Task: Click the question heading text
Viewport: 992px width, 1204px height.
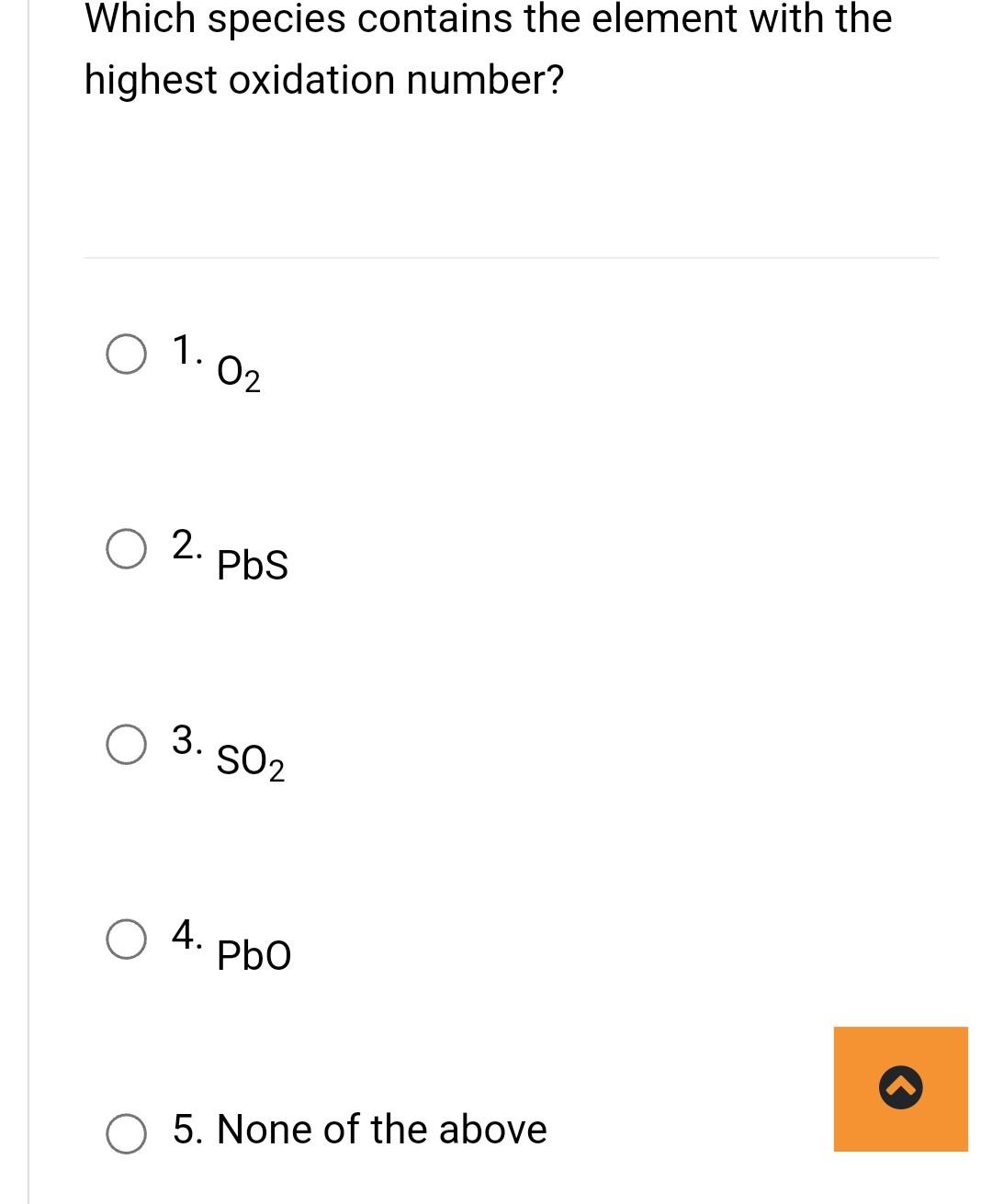Action: 487,48
